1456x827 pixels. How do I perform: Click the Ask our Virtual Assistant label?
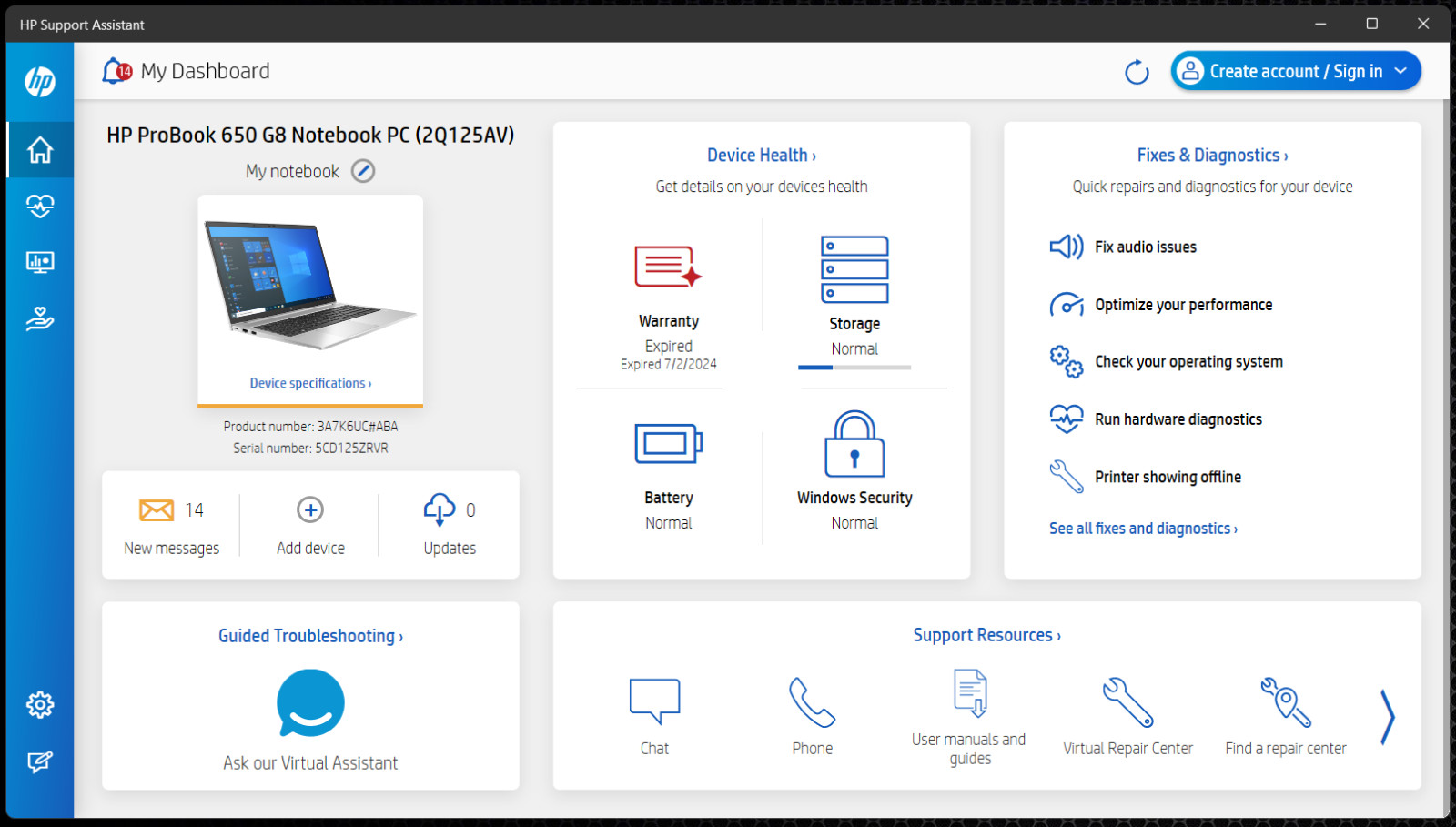coord(310,763)
